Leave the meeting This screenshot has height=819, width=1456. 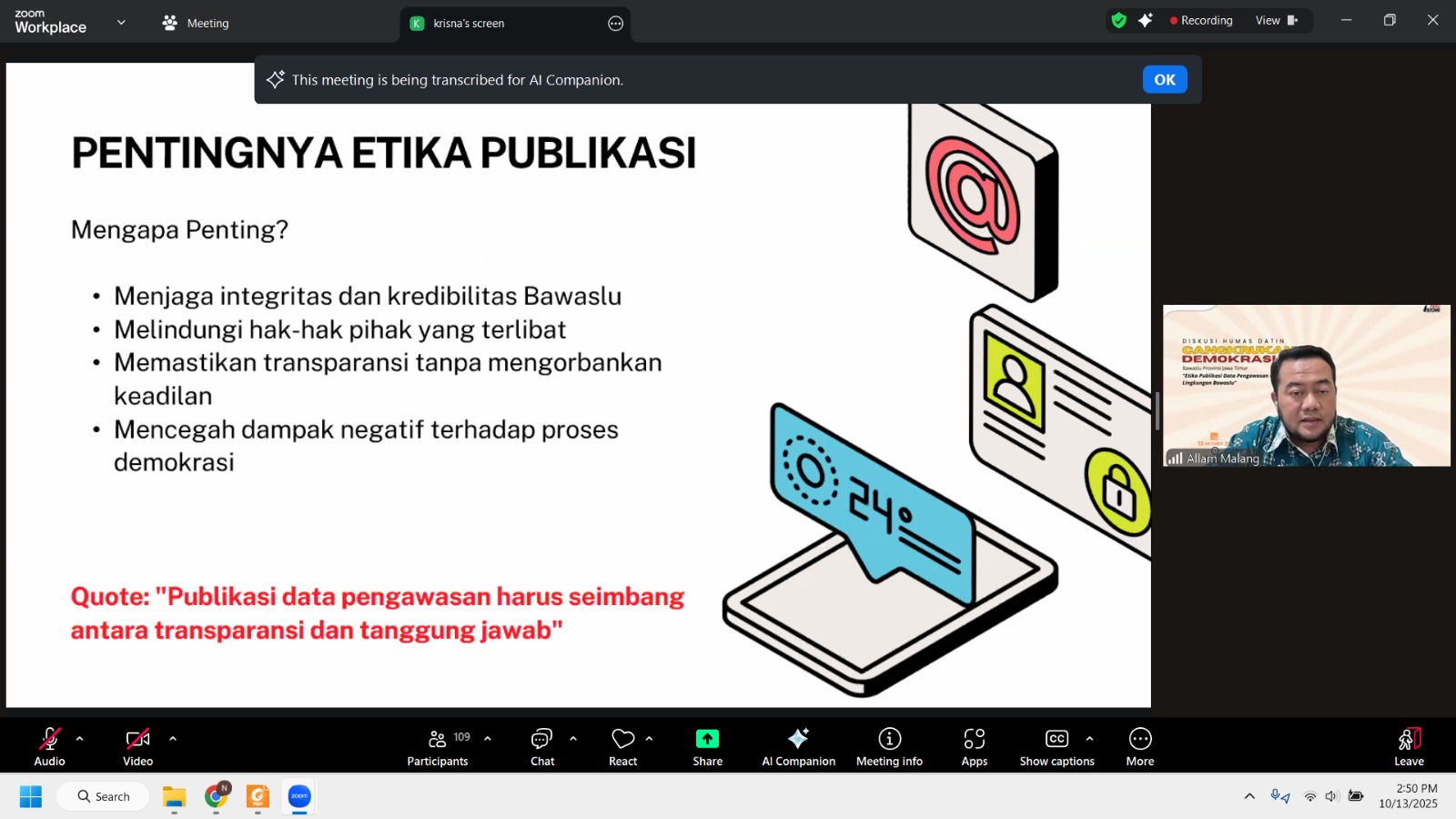tap(1409, 747)
